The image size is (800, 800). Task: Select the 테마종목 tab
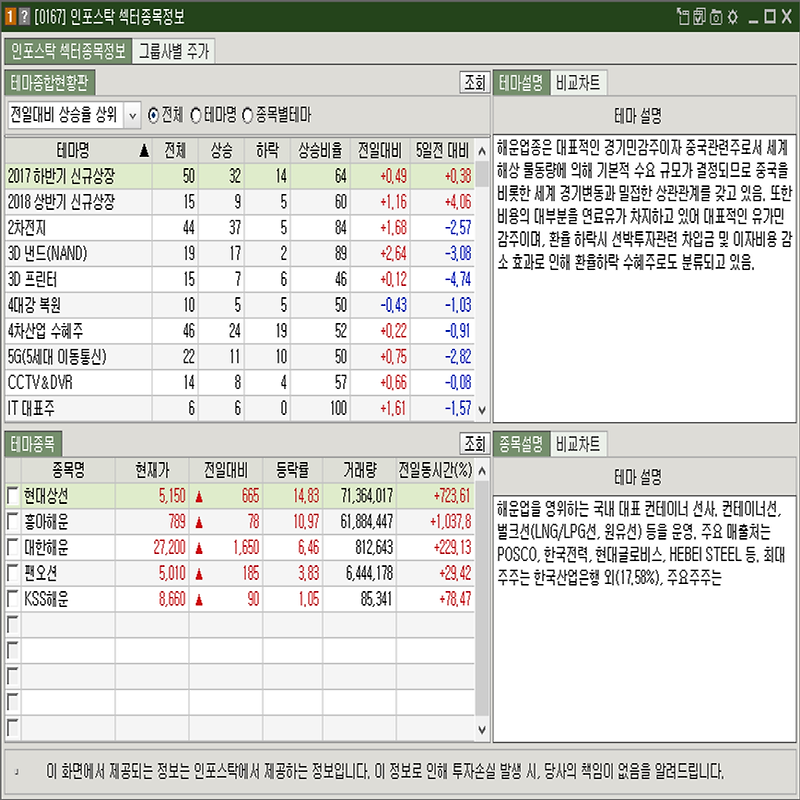33,443
